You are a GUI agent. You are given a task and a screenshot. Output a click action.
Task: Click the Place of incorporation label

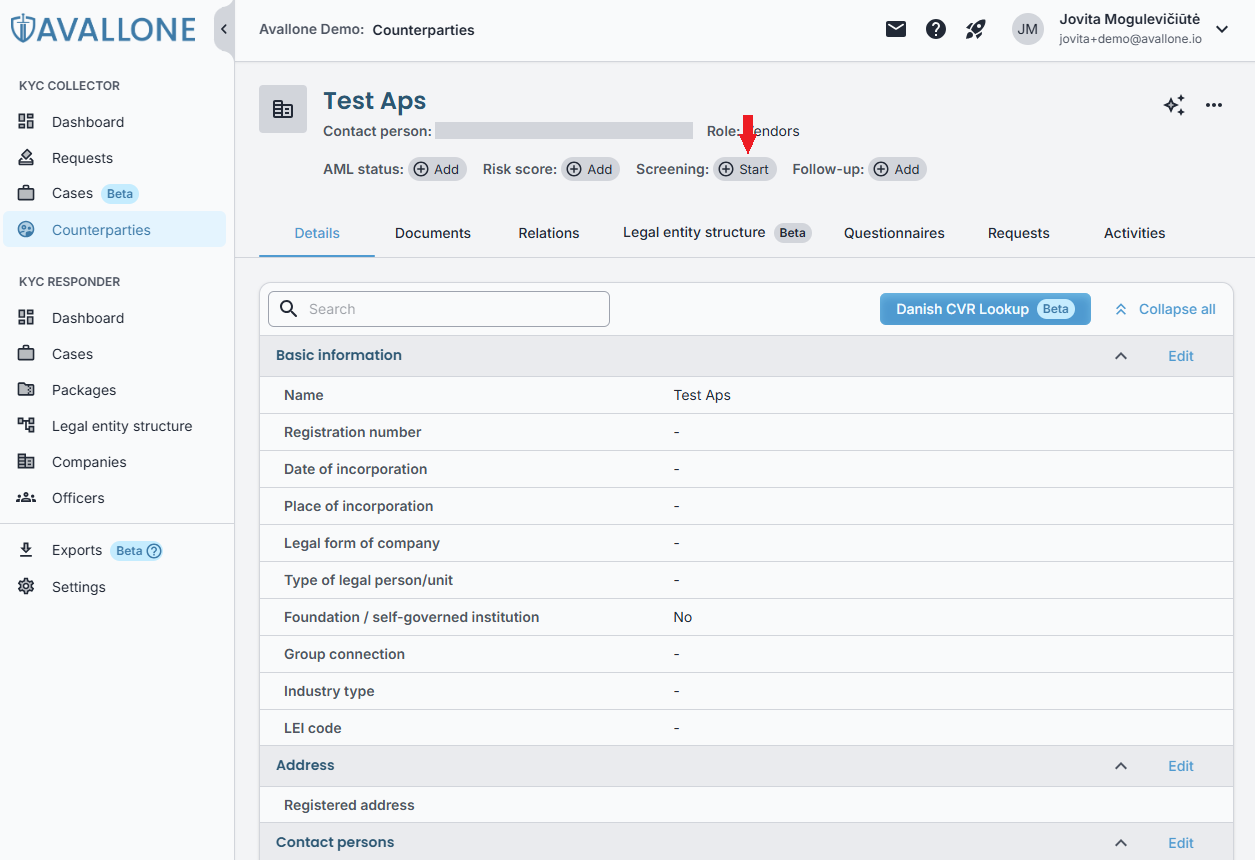pos(359,506)
